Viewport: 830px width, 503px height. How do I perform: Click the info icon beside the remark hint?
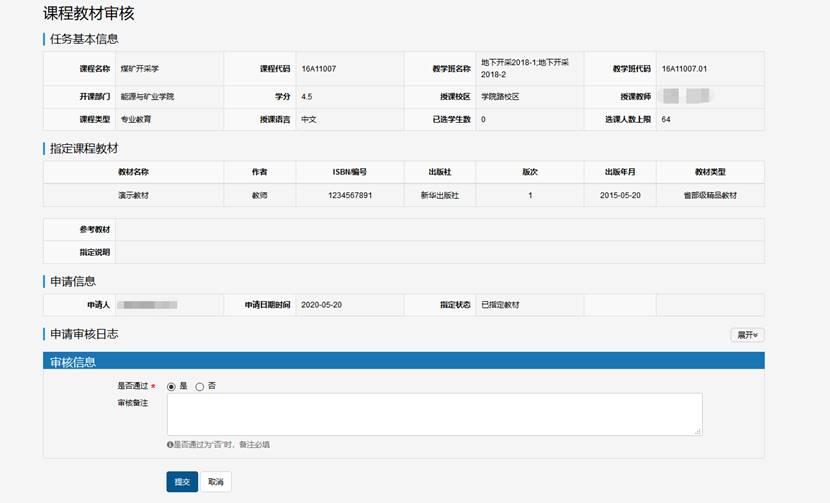[x=170, y=444]
